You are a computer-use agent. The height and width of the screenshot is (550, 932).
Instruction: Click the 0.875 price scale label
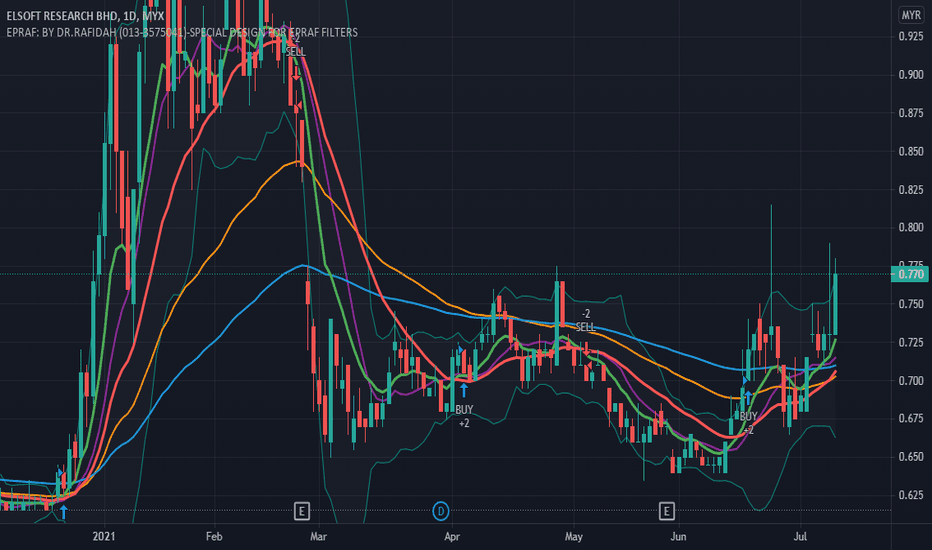(911, 112)
